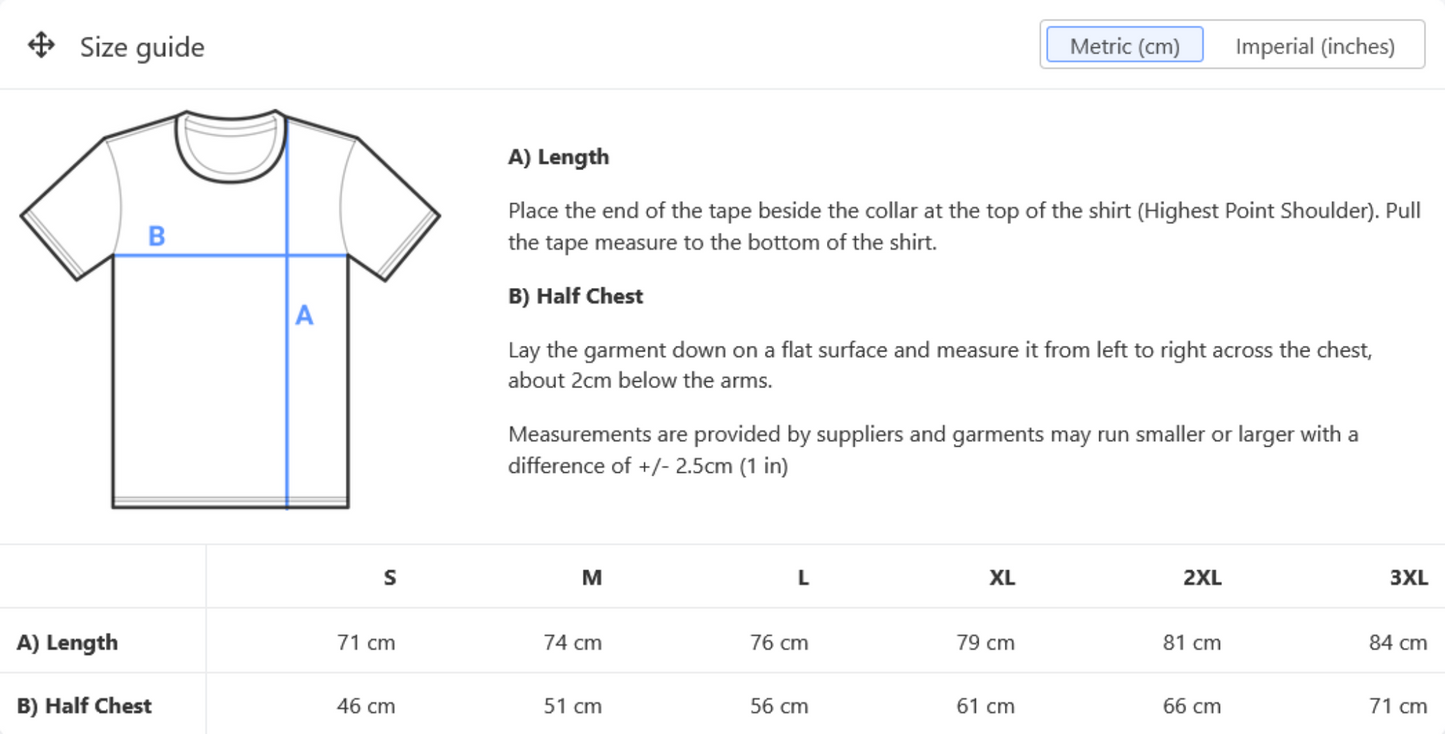
Task: Click the XL size column label
Action: (1002, 577)
